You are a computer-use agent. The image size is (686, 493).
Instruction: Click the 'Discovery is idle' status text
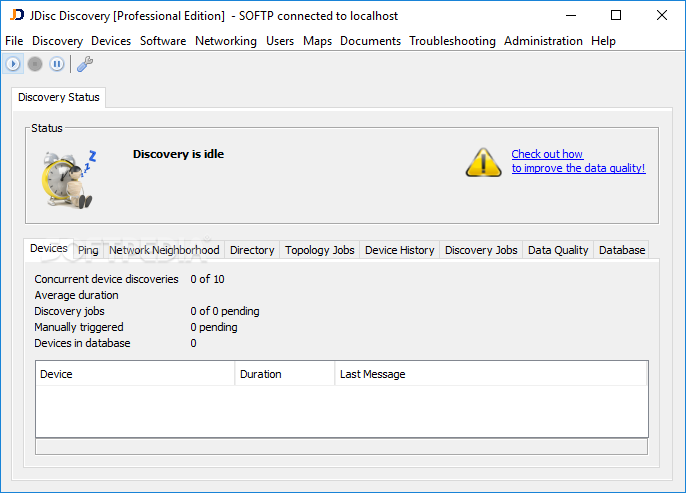click(x=178, y=154)
